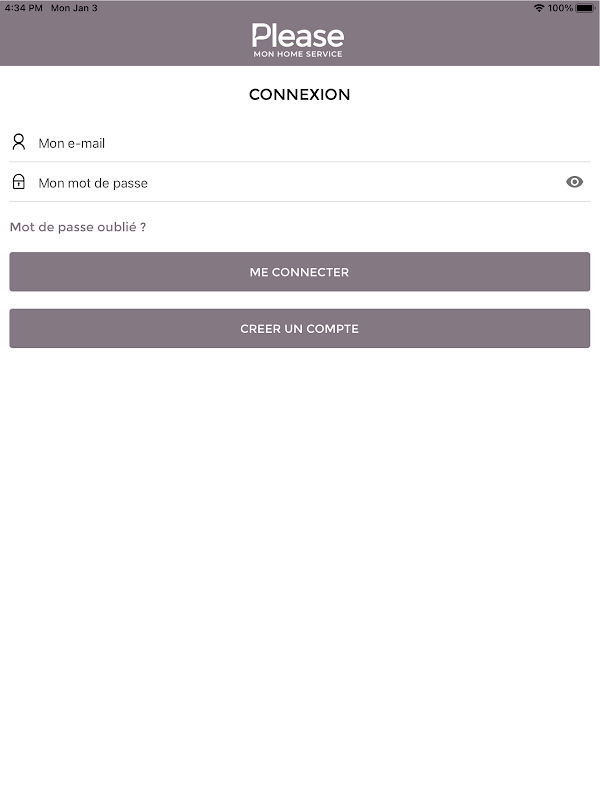Image resolution: width=600 pixels, height=800 pixels.
Task: Tap the "Mon Jan 3" date in status bar
Action: coord(74,8)
